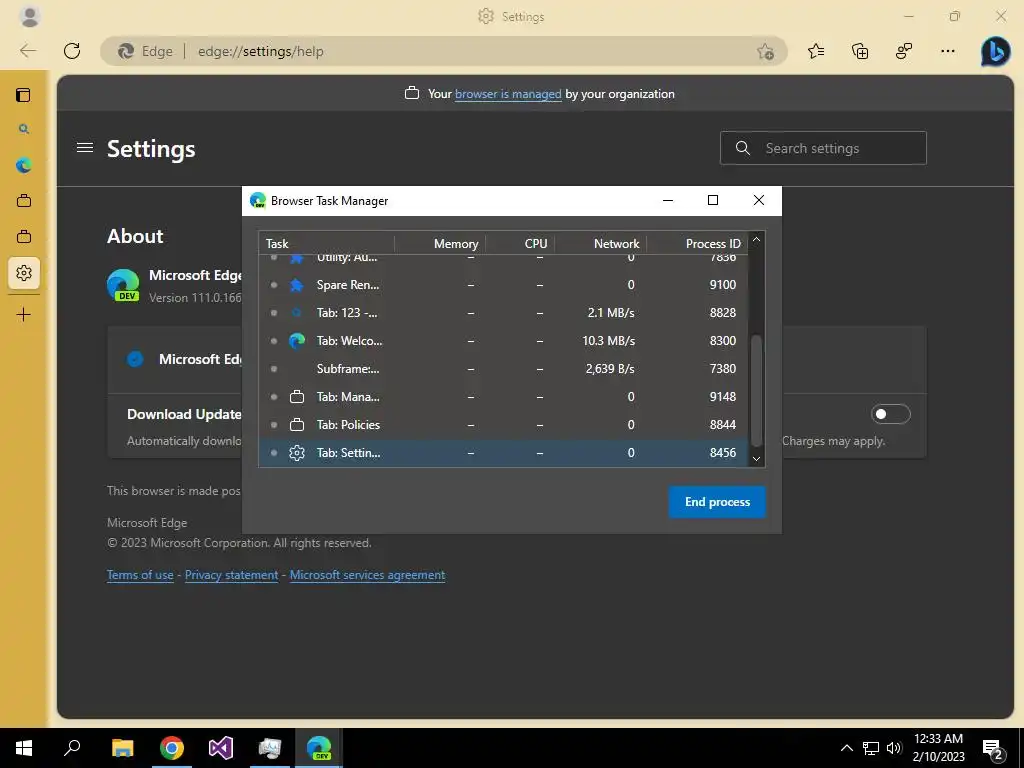The width and height of the screenshot is (1024, 768).
Task: Sort by Network column header
Action: pyautogui.click(x=601, y=244)
